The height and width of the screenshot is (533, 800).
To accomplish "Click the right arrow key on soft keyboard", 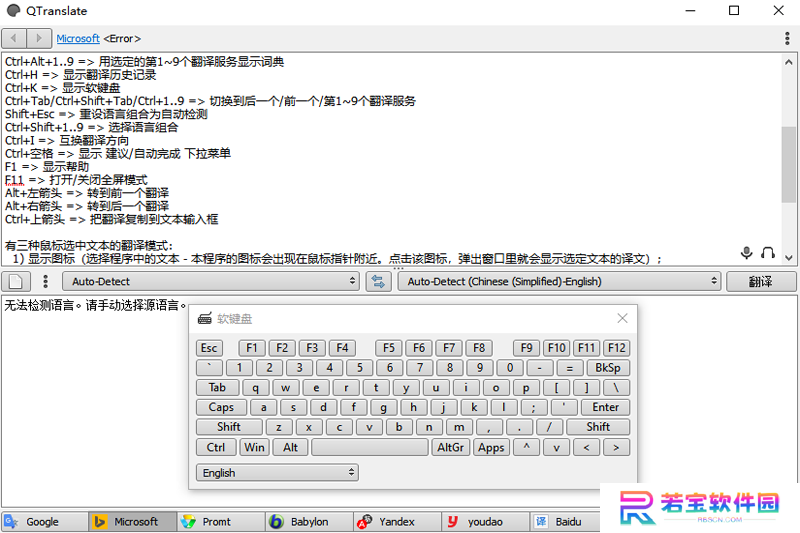I will click(x=616, y=447).
